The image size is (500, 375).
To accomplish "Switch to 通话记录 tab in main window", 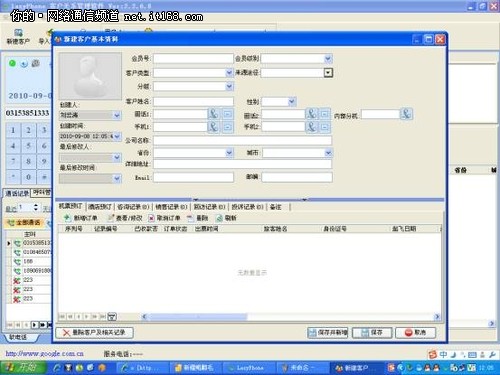I will point(16,193).
